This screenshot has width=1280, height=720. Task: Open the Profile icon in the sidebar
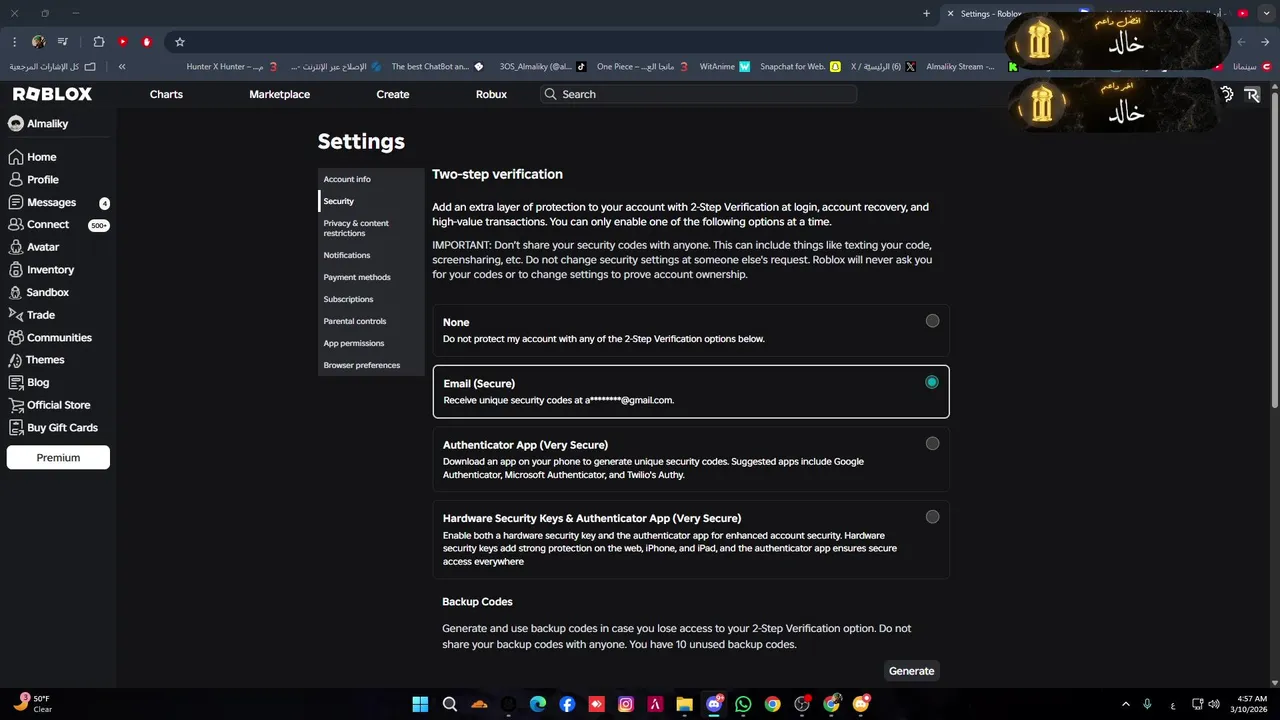tap(15, 180)
